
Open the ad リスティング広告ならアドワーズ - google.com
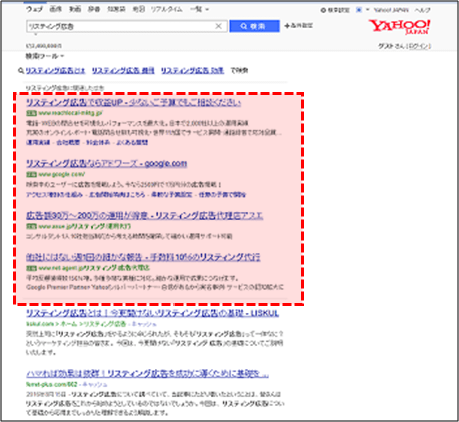click(106, 163)
